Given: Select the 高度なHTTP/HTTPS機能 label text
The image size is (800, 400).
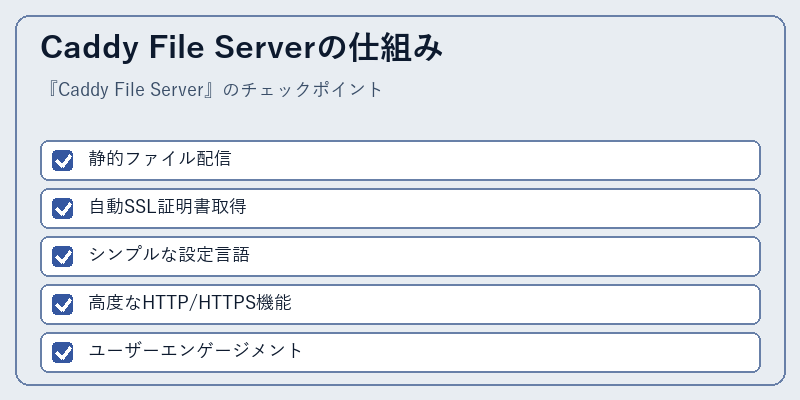Looking at the screenshot, I should point(190,303).
